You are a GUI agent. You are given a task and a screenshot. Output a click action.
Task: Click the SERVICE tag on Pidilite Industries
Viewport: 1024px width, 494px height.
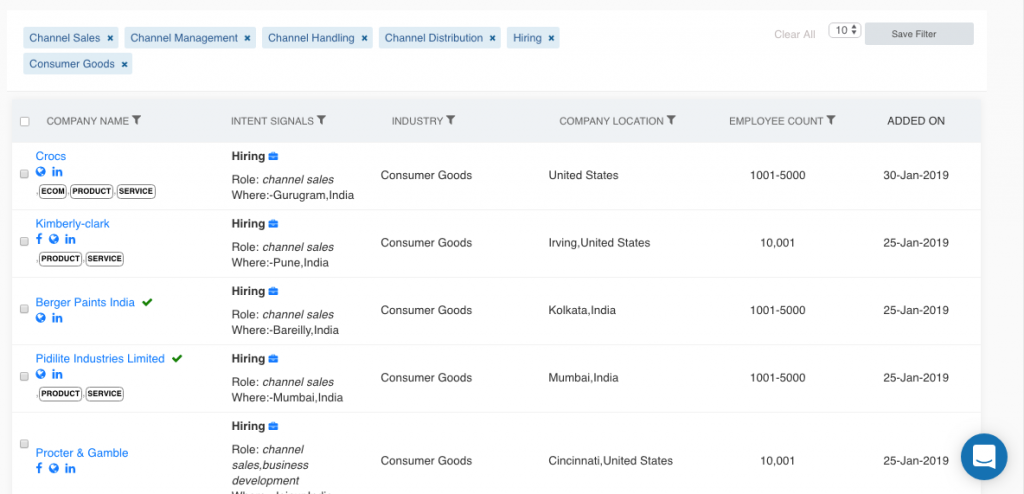coord(104,394)
